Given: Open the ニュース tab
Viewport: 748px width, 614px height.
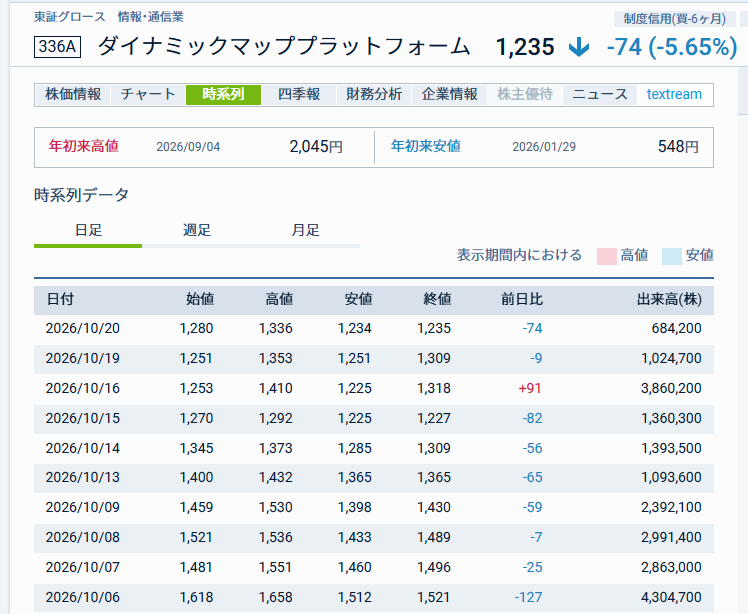Looking at the screenshot, I should point(600,94).
